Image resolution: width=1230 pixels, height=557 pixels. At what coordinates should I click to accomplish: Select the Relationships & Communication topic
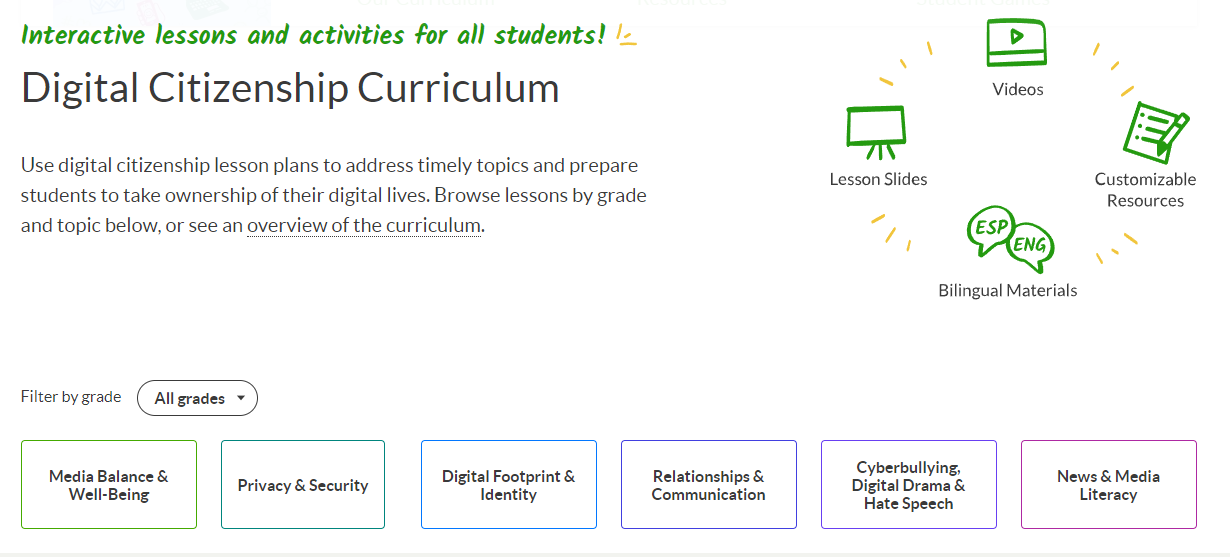tap(709, 485)
